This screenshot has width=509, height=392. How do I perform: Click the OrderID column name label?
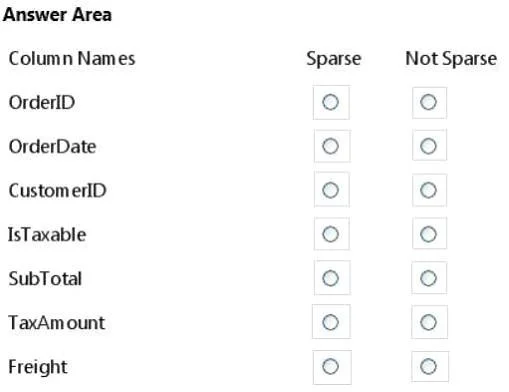point(42,102)
